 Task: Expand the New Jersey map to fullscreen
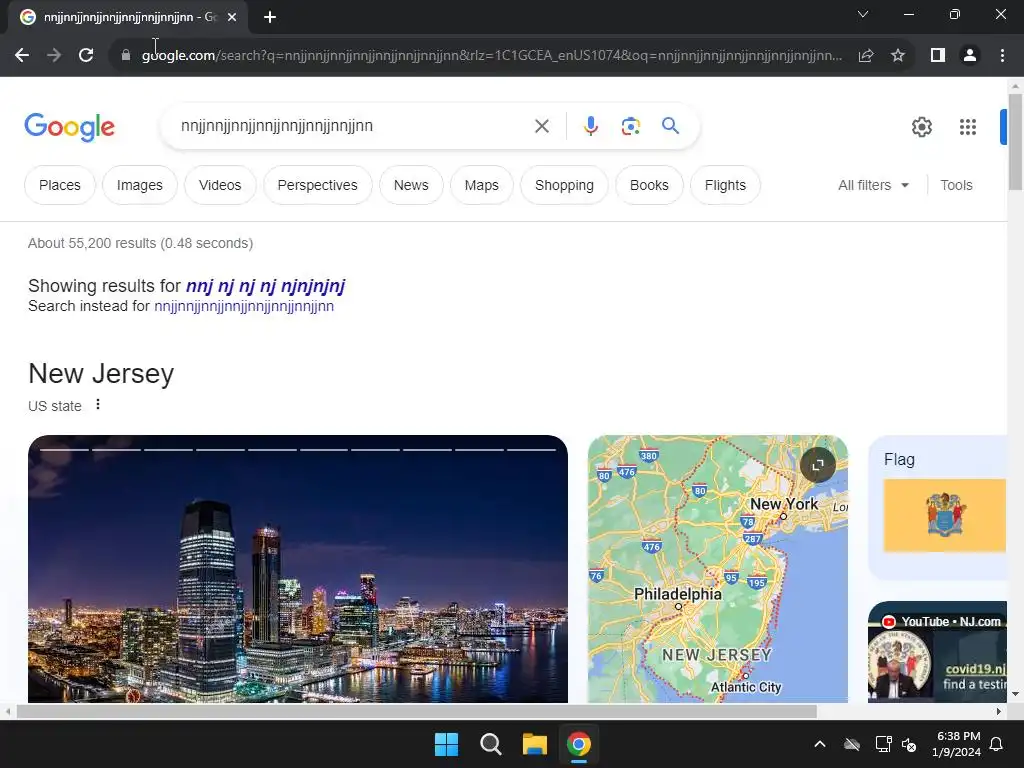coord(818,465)
